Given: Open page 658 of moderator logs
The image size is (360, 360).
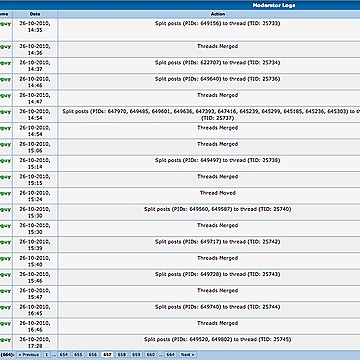Looking at the screenshot, I should 122,355.
